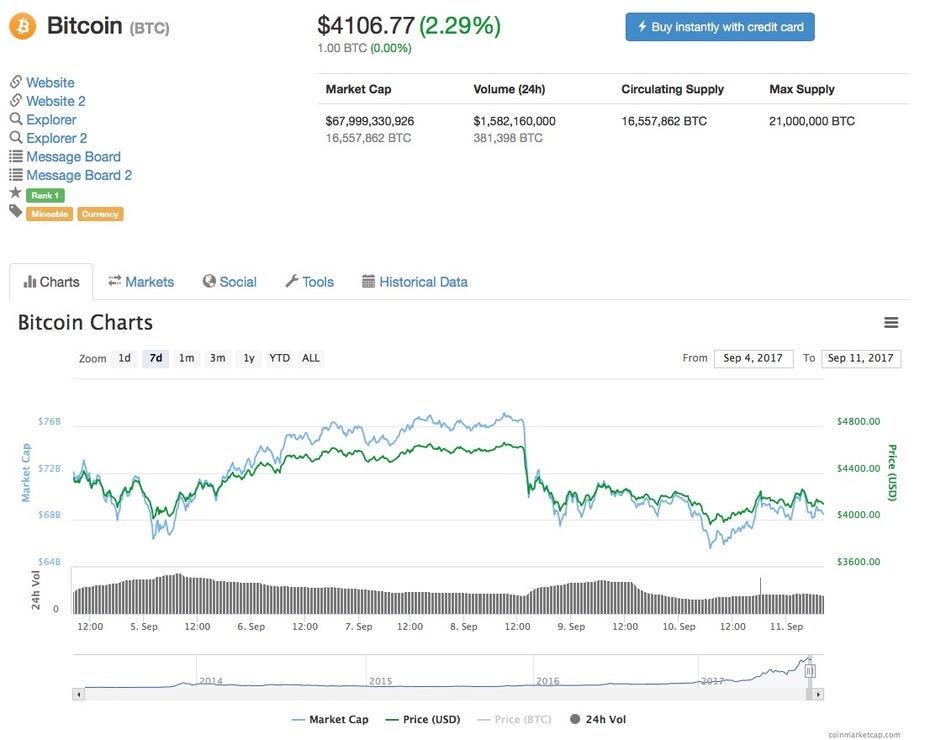Click the orange Bitcoin logo icon

pos(23,26)
